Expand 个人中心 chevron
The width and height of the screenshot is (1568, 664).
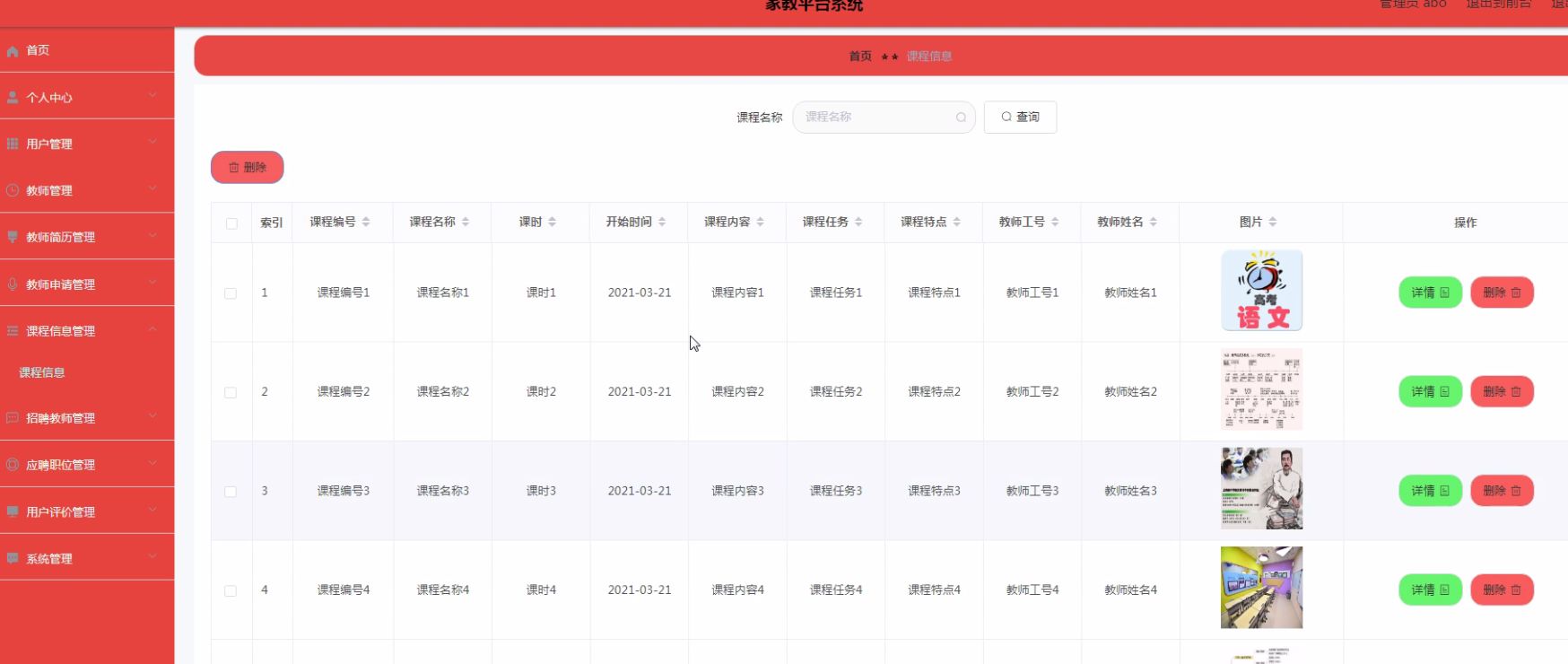pos(152,95)
